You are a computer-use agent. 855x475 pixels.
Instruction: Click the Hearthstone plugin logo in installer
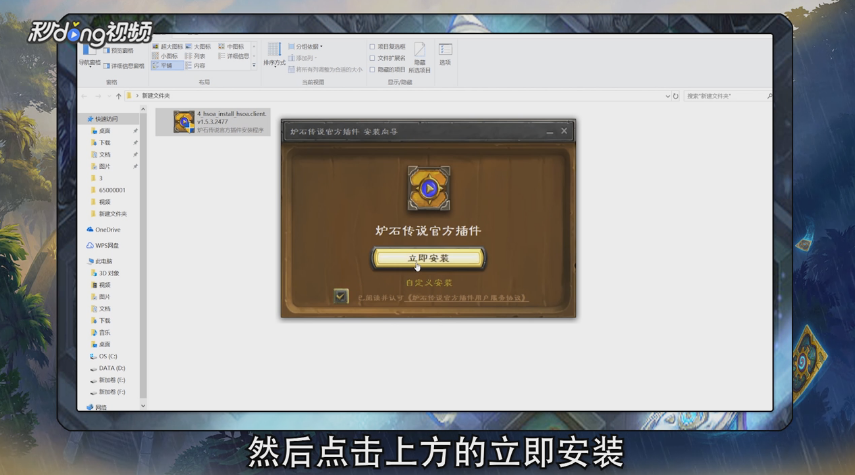click(x=429, y=189)
